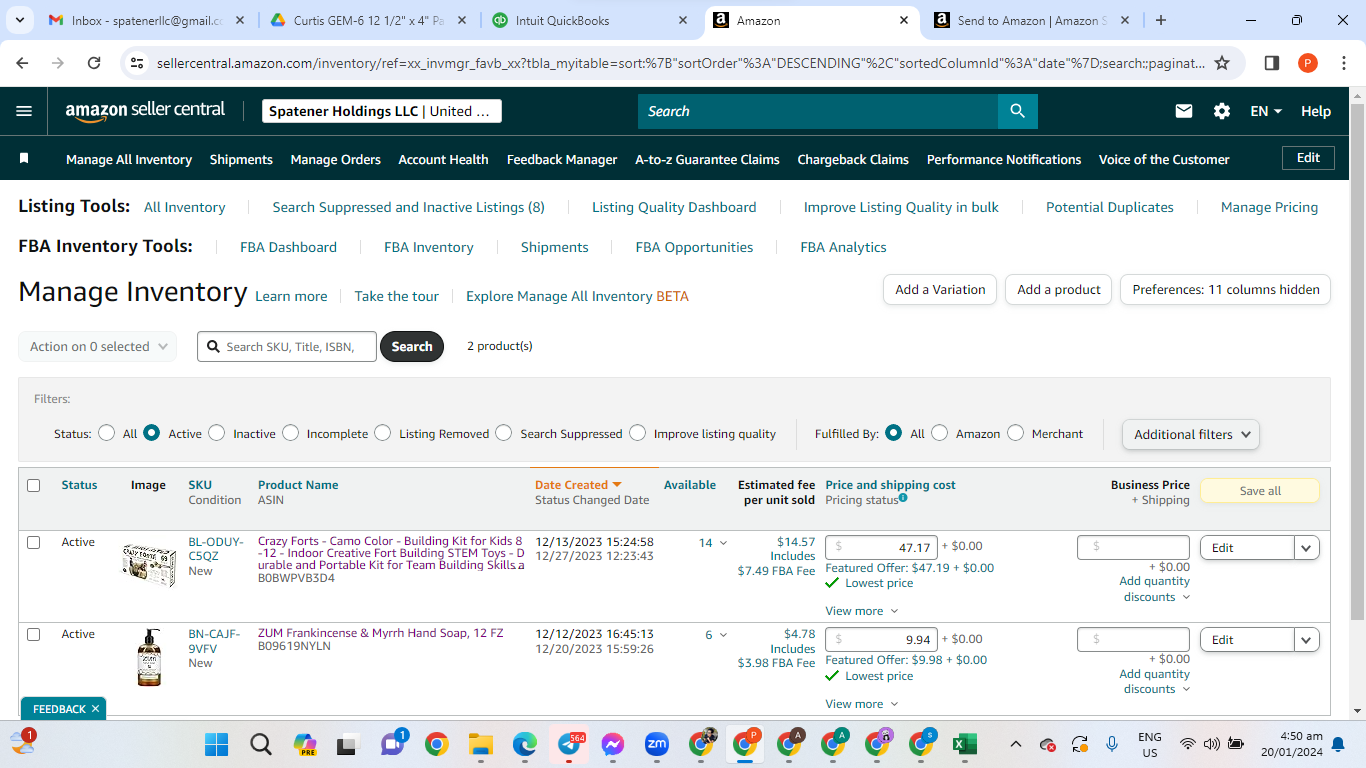Open Telegram from the taskbar
This screenshot has width=1366, height=768.
569,744
